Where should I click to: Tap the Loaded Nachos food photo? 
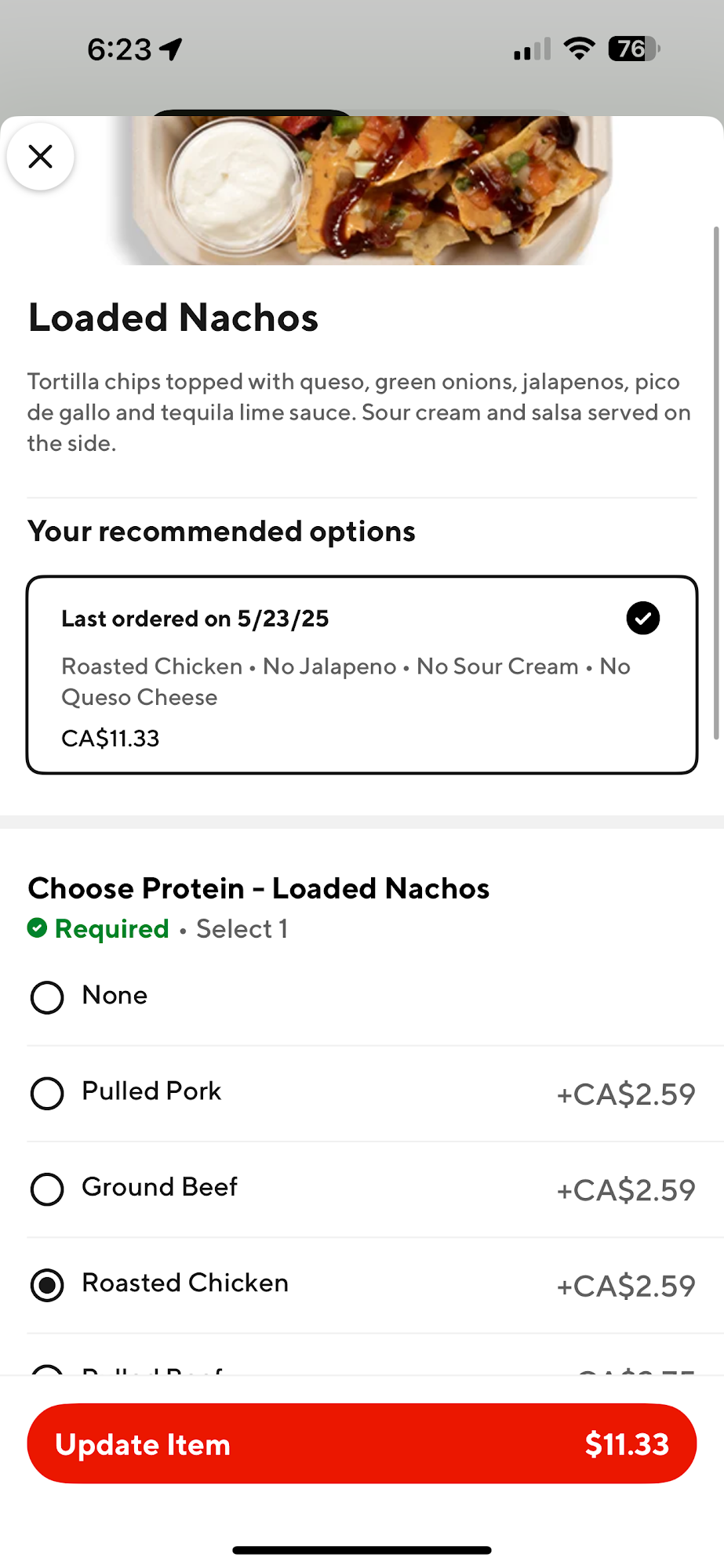pyautogui.click(x=362, y=191)
